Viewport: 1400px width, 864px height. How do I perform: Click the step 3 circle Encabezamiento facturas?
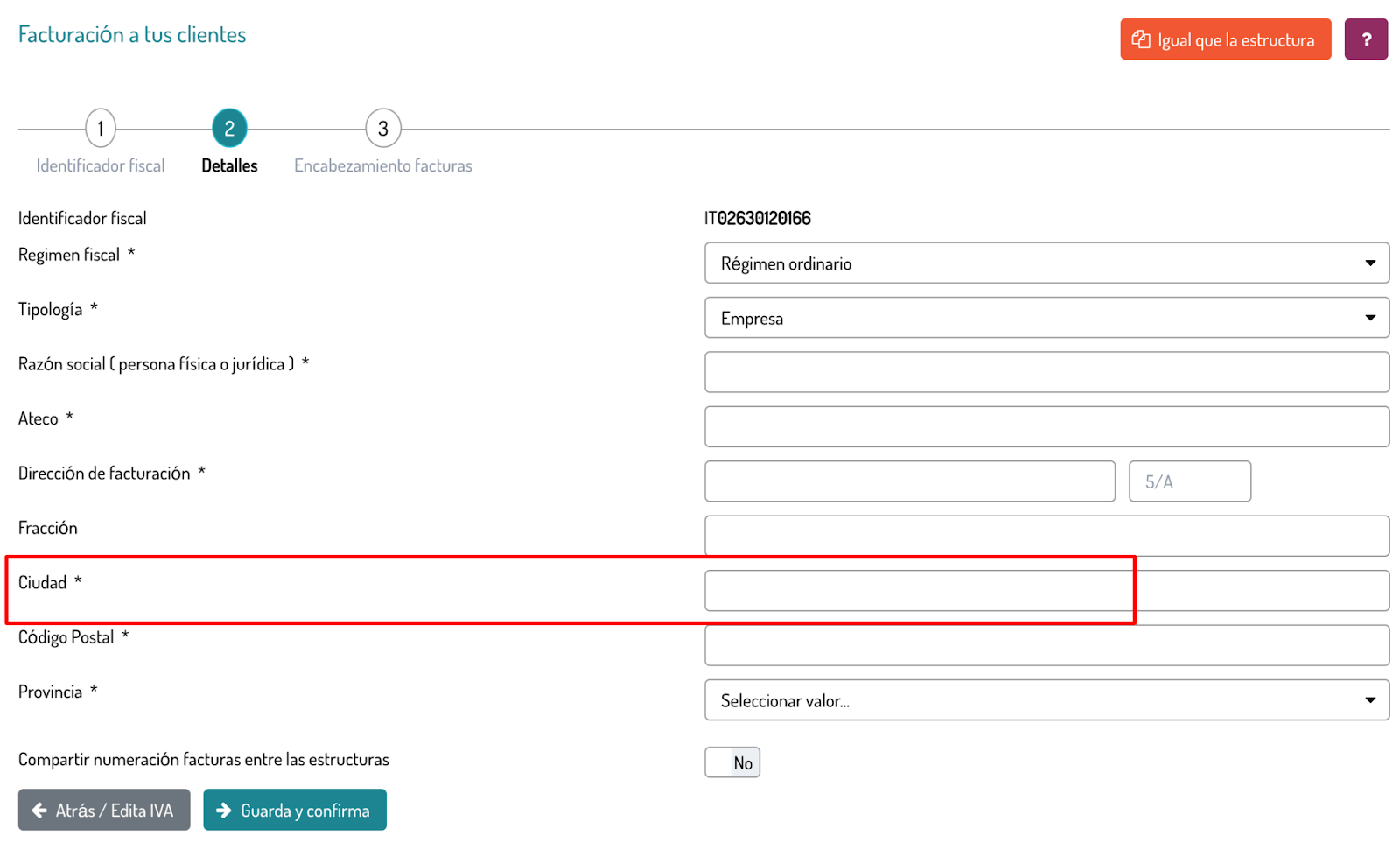382,129
